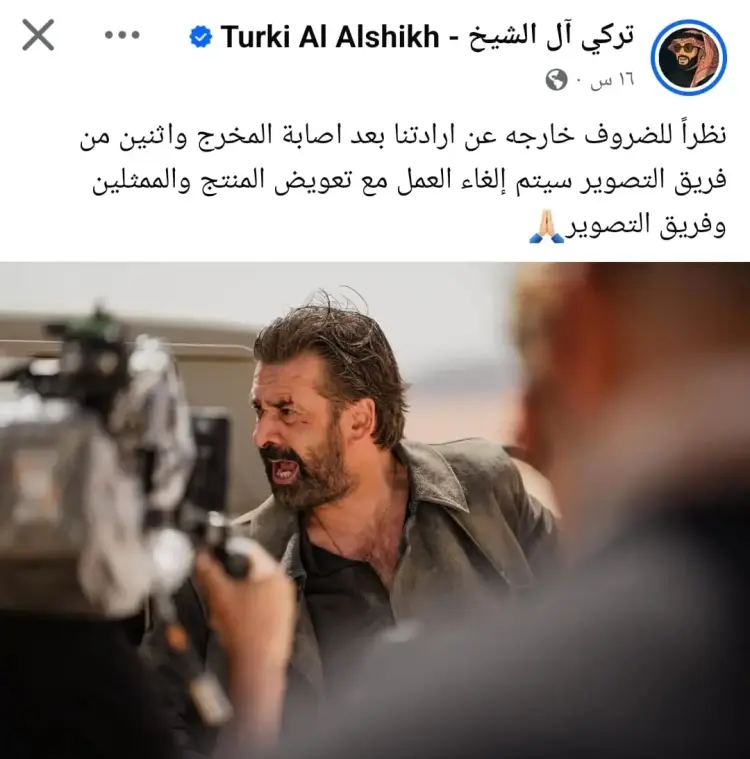Click the globe public privacy icon
750x759 pixels.
[556, 80]
